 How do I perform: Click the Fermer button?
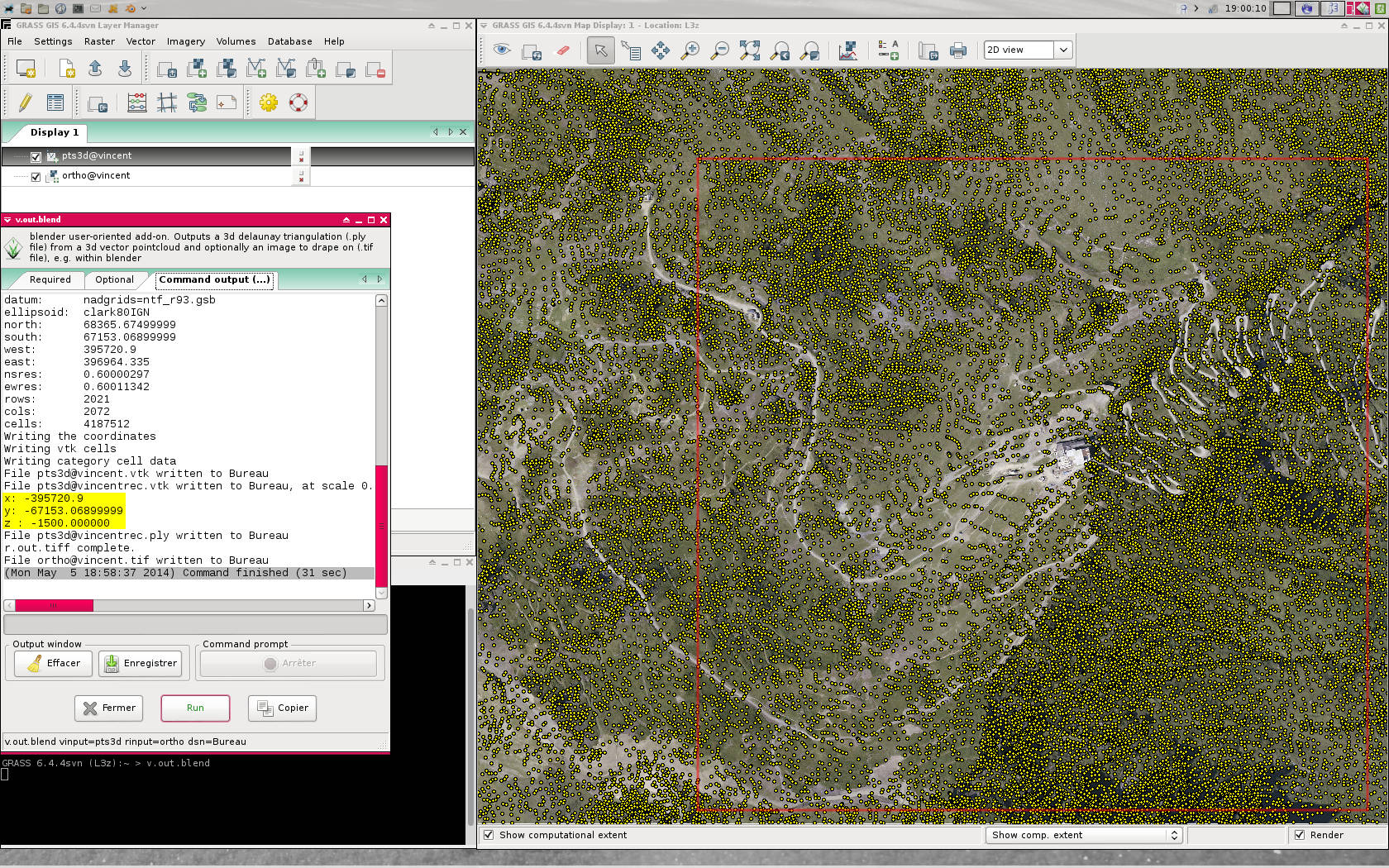pos(108,708)
